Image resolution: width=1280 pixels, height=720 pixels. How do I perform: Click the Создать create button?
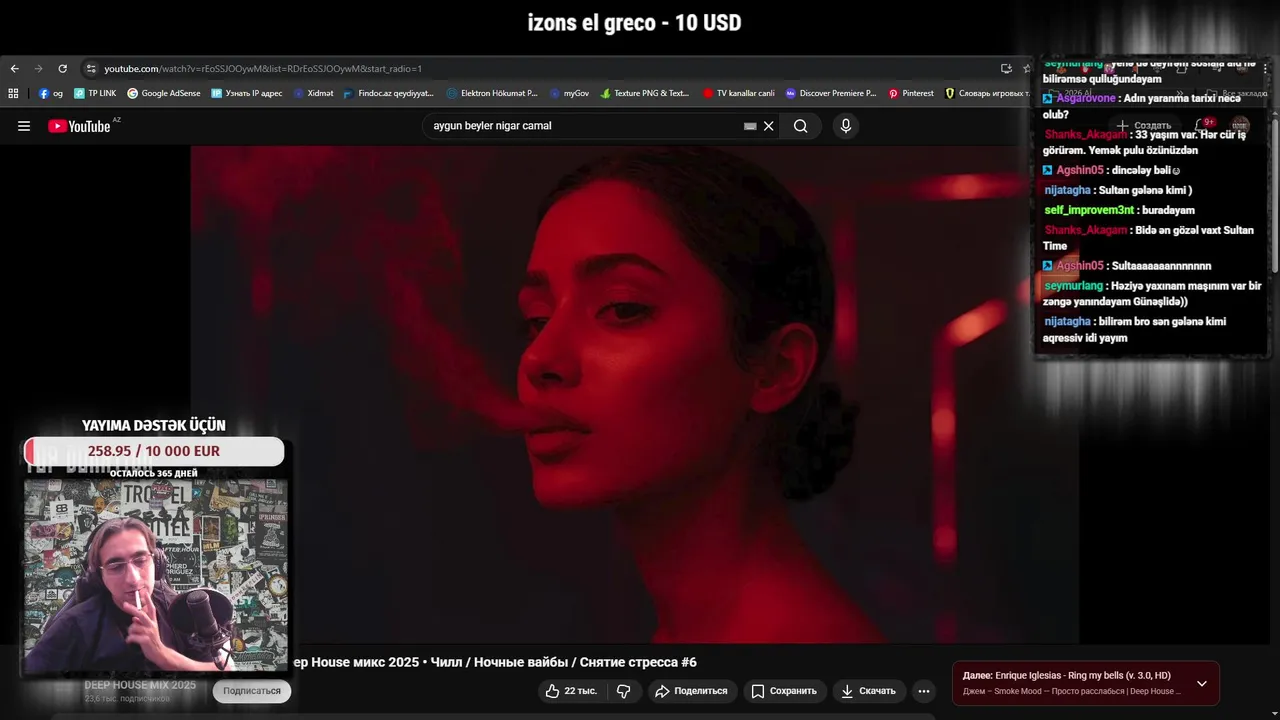click(1143, 126)
